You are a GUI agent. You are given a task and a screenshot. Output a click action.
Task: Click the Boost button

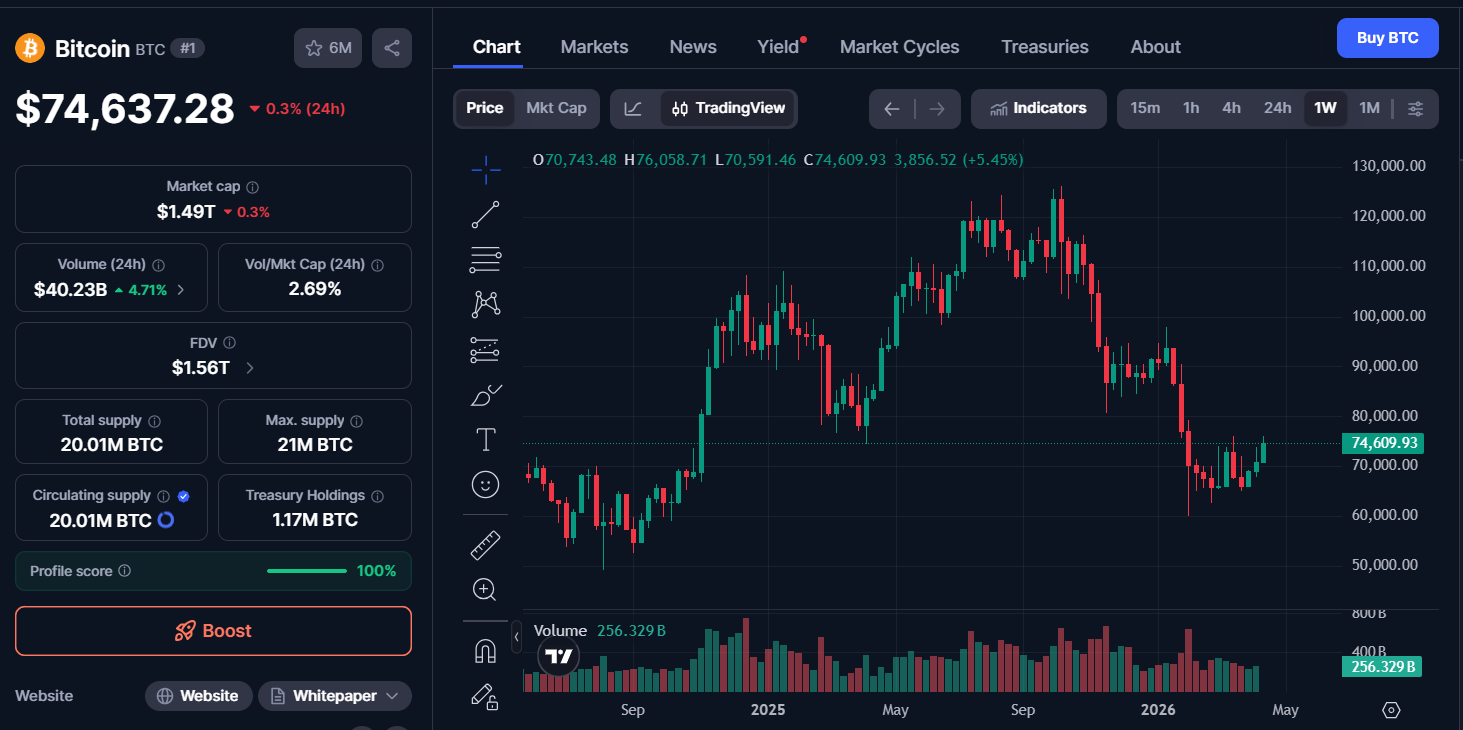(x=213, y=631)
